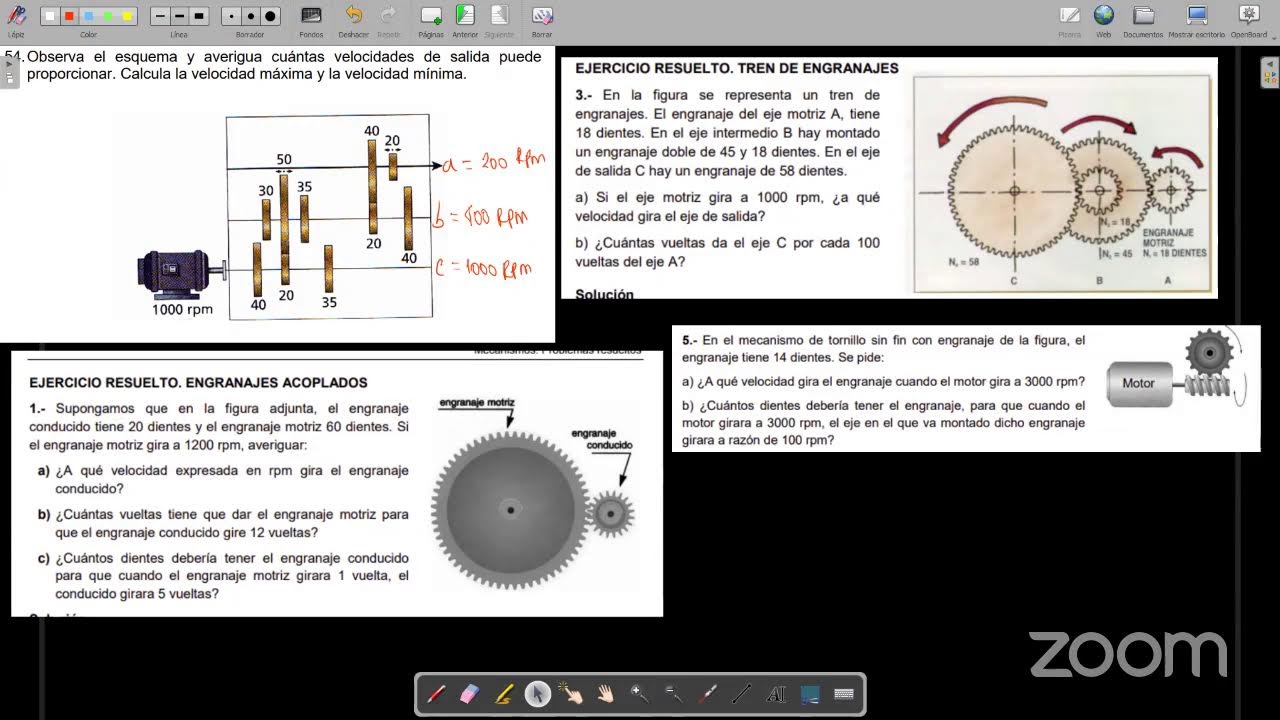Set the small eraser size

click(x=231, y=16)
